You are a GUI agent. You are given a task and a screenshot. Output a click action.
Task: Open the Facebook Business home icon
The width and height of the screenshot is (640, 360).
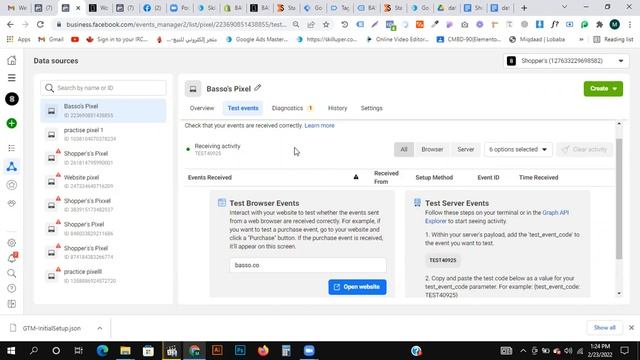[12, 60]
